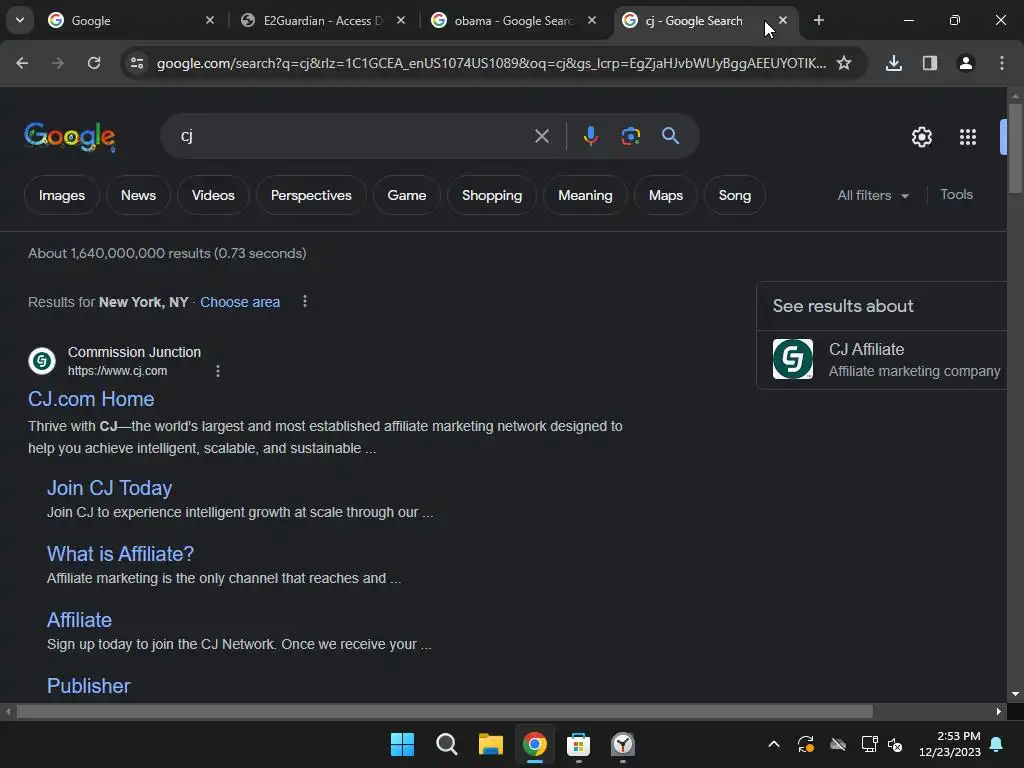Bookmark this page with the star

[x=844, y=63]
